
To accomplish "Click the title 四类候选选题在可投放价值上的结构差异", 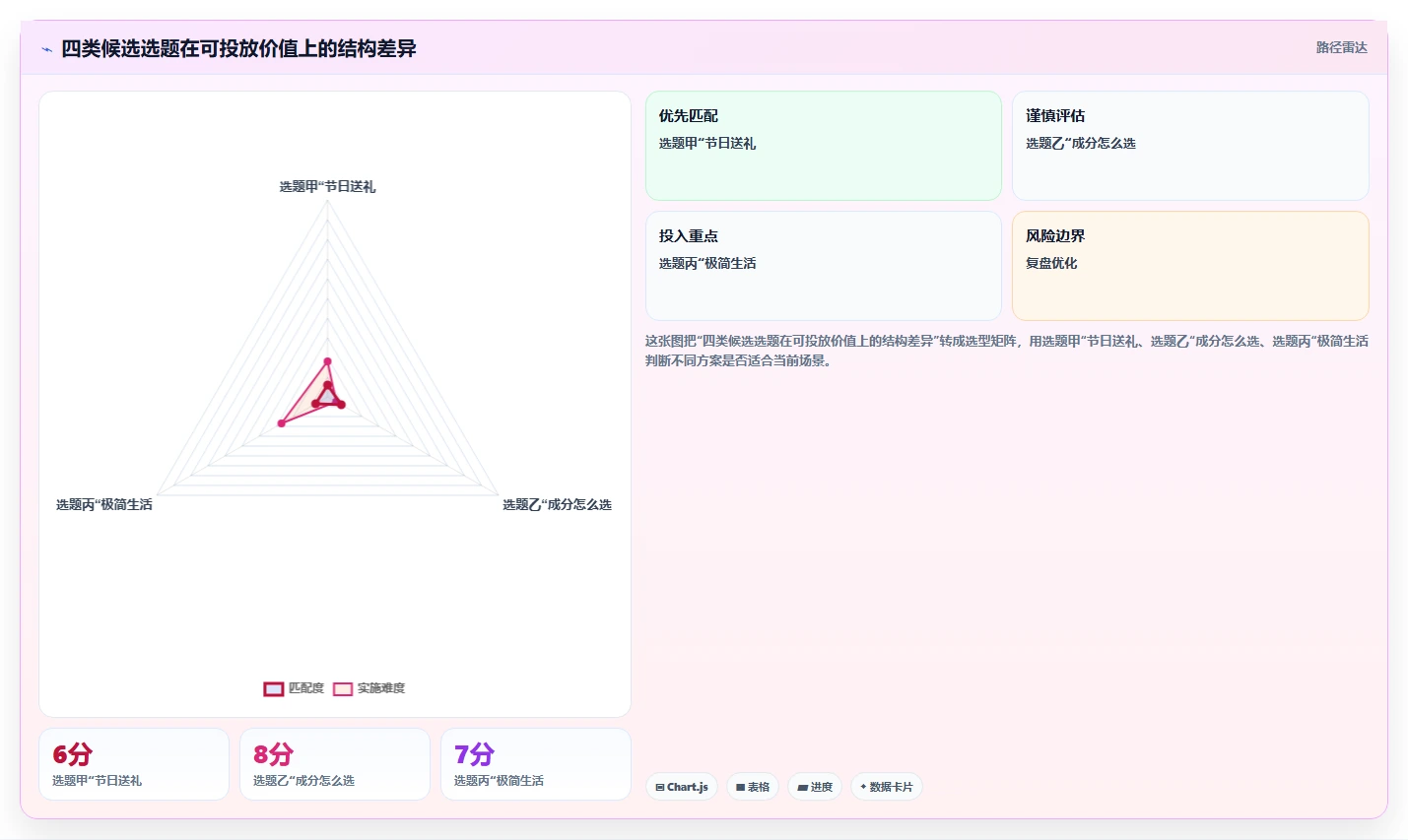I will click(238, 48).
